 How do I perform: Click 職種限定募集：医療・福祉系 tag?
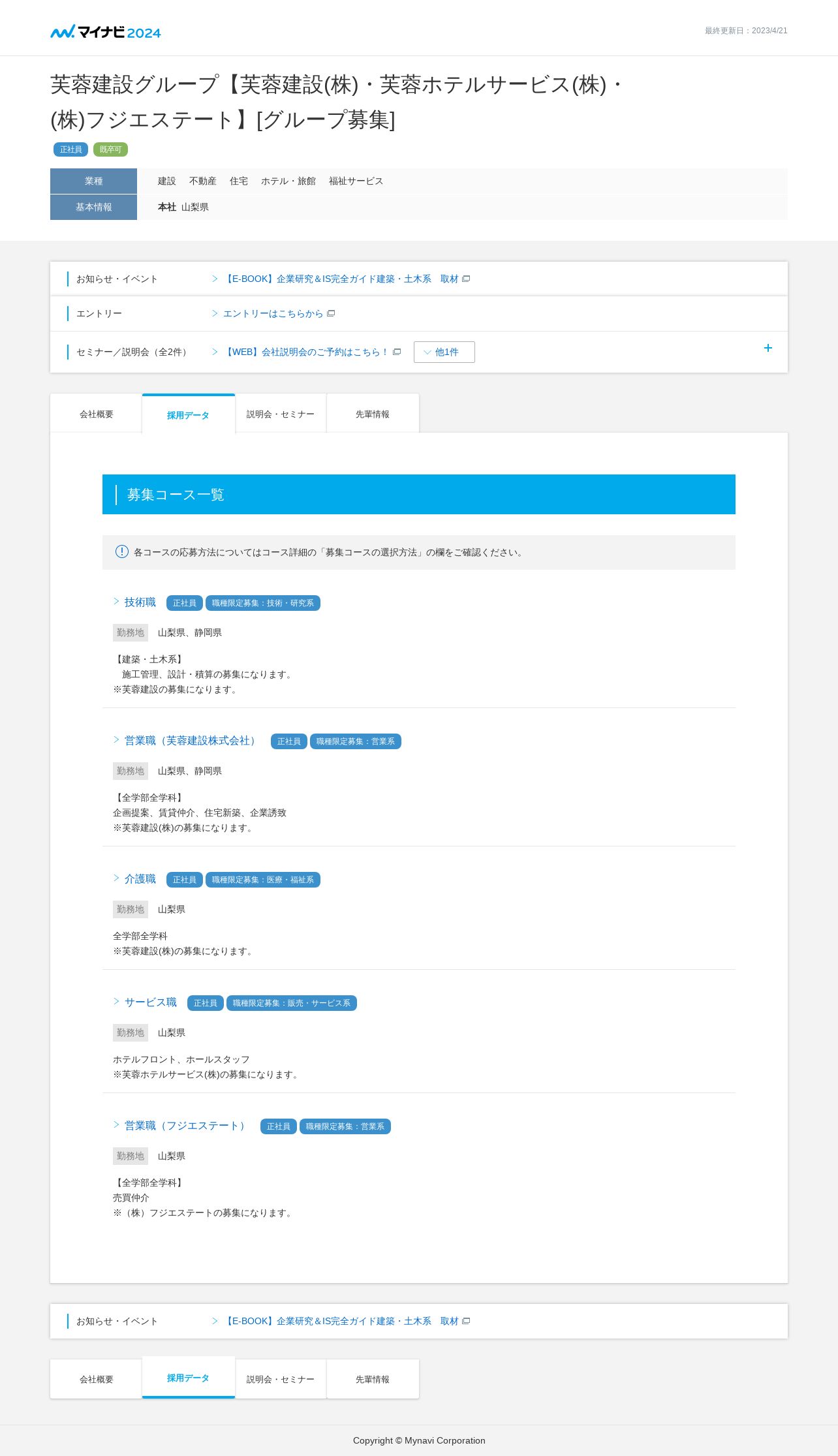tap(263, 880)
